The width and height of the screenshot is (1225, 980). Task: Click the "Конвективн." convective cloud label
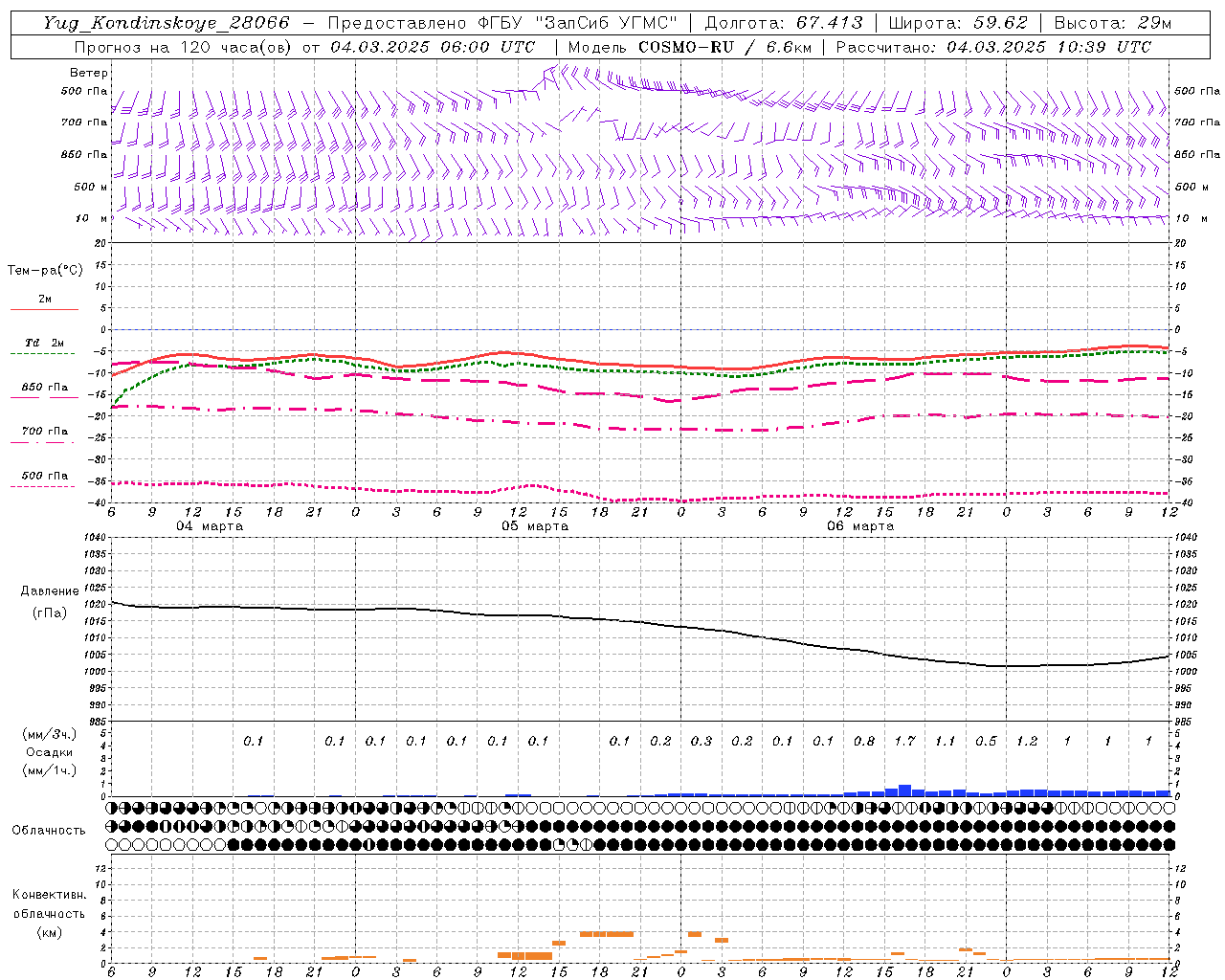click(49, 895)
